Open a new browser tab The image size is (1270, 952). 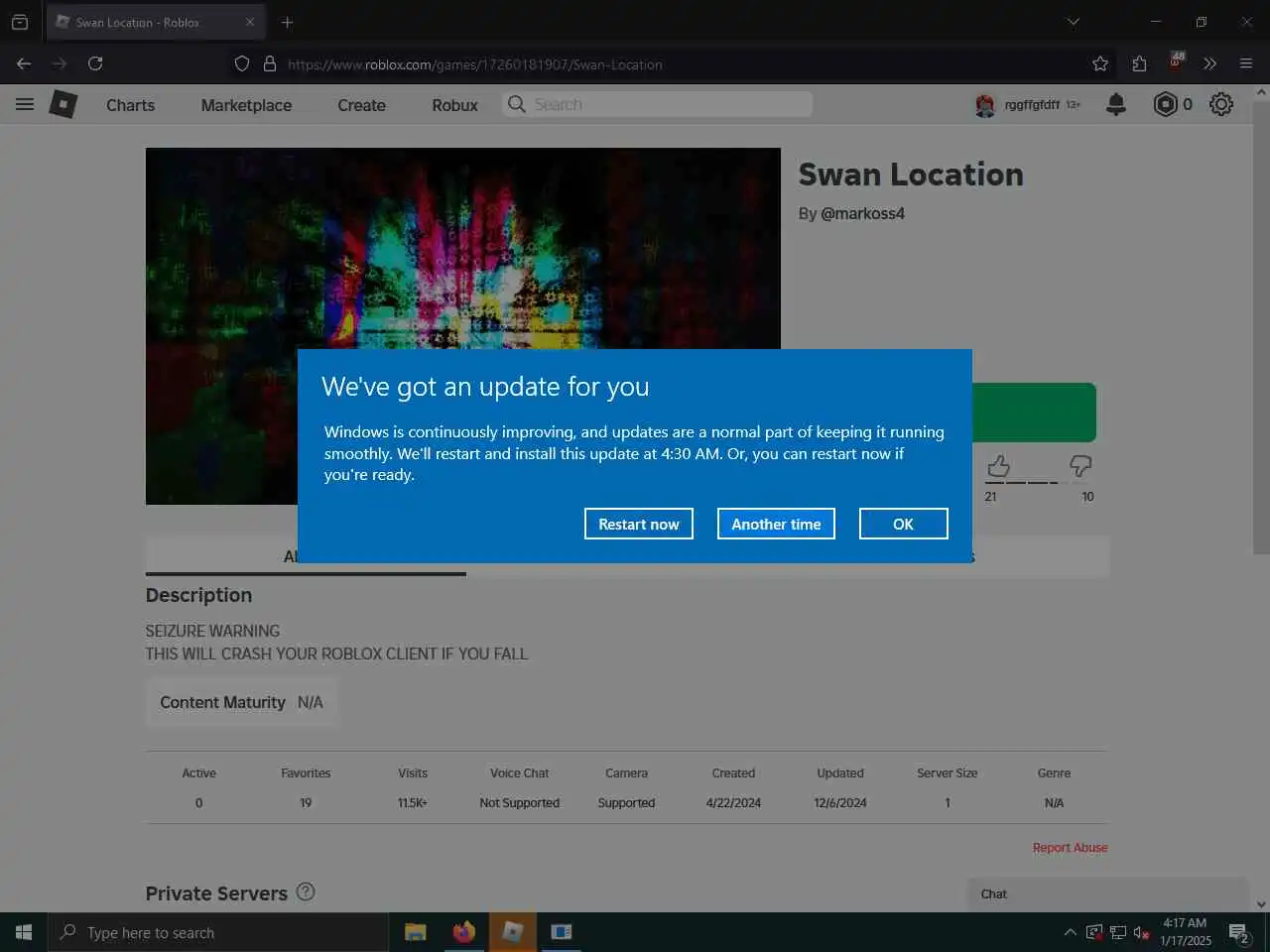click(x=287, y=22)
